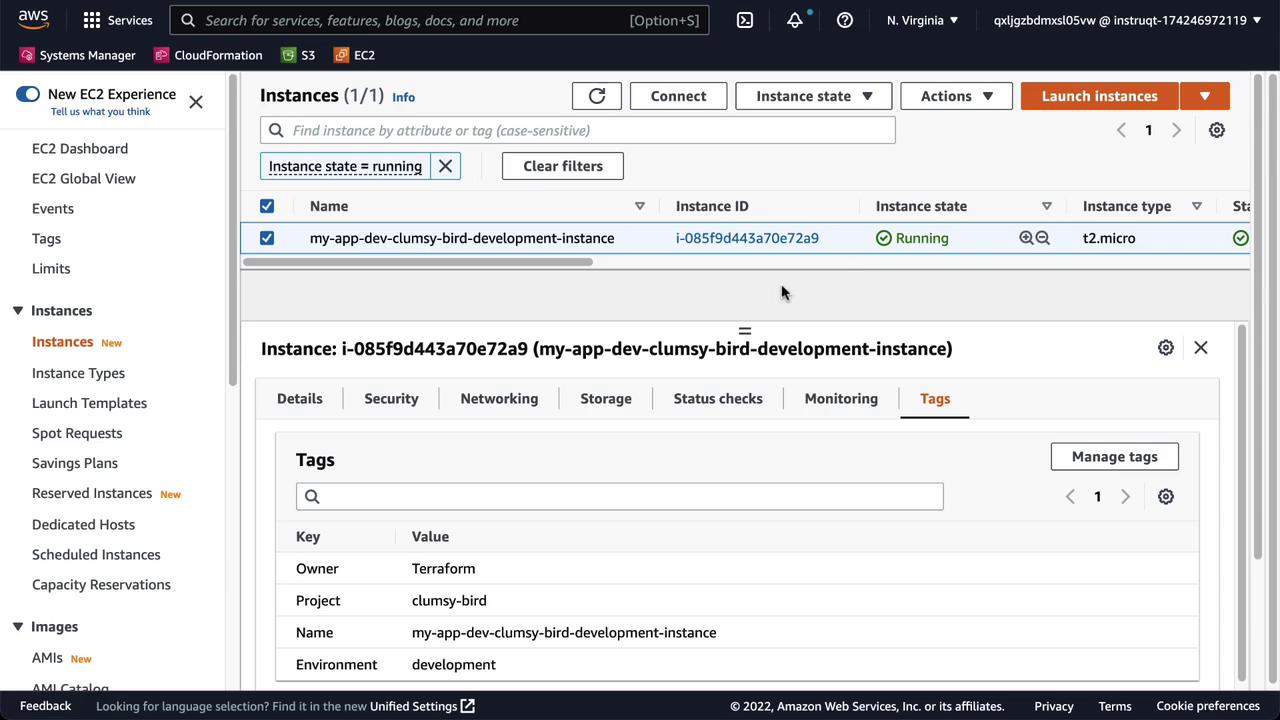The width and height of the screenshot is (1280, 720).
Task: Click the help question mark icon
Action: pyautogui.click(x=845, y=20)
